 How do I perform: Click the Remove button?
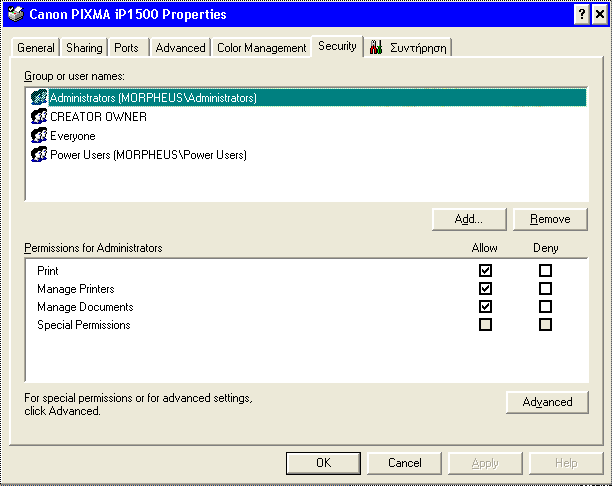click(550, 219)
